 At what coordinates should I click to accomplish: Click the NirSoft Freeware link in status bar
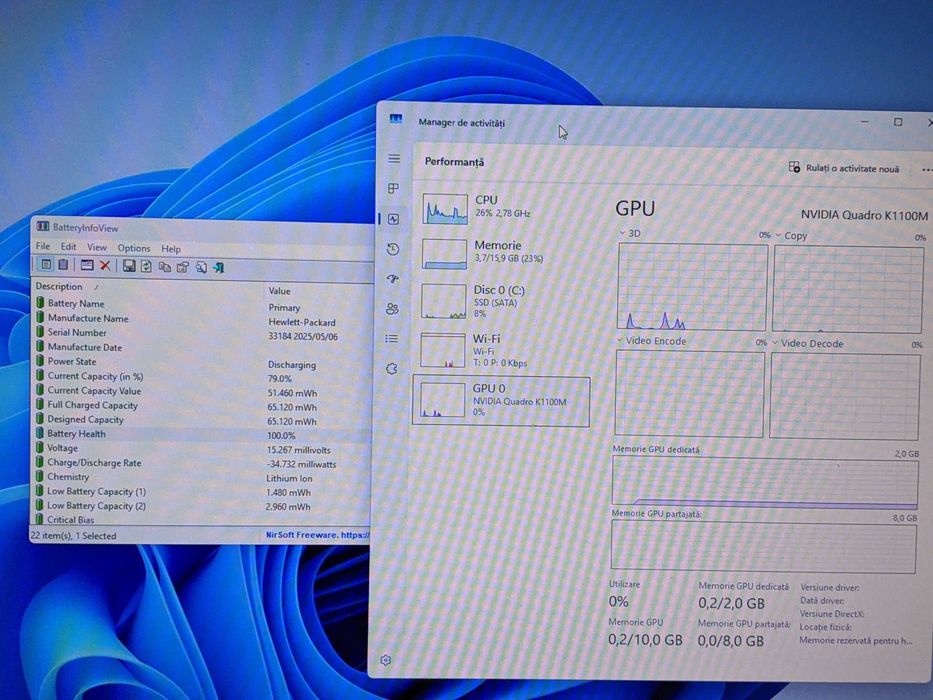(x=317, y=535)
